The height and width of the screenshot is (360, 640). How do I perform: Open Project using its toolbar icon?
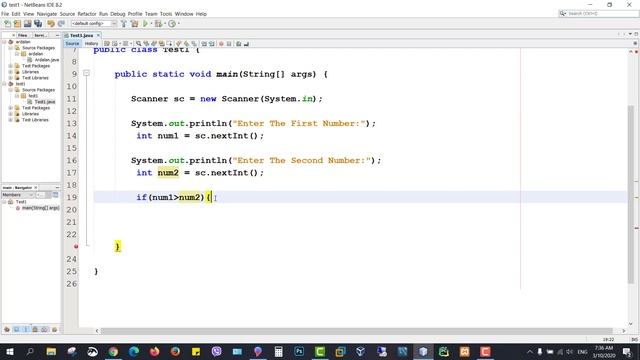coord(28,24)
